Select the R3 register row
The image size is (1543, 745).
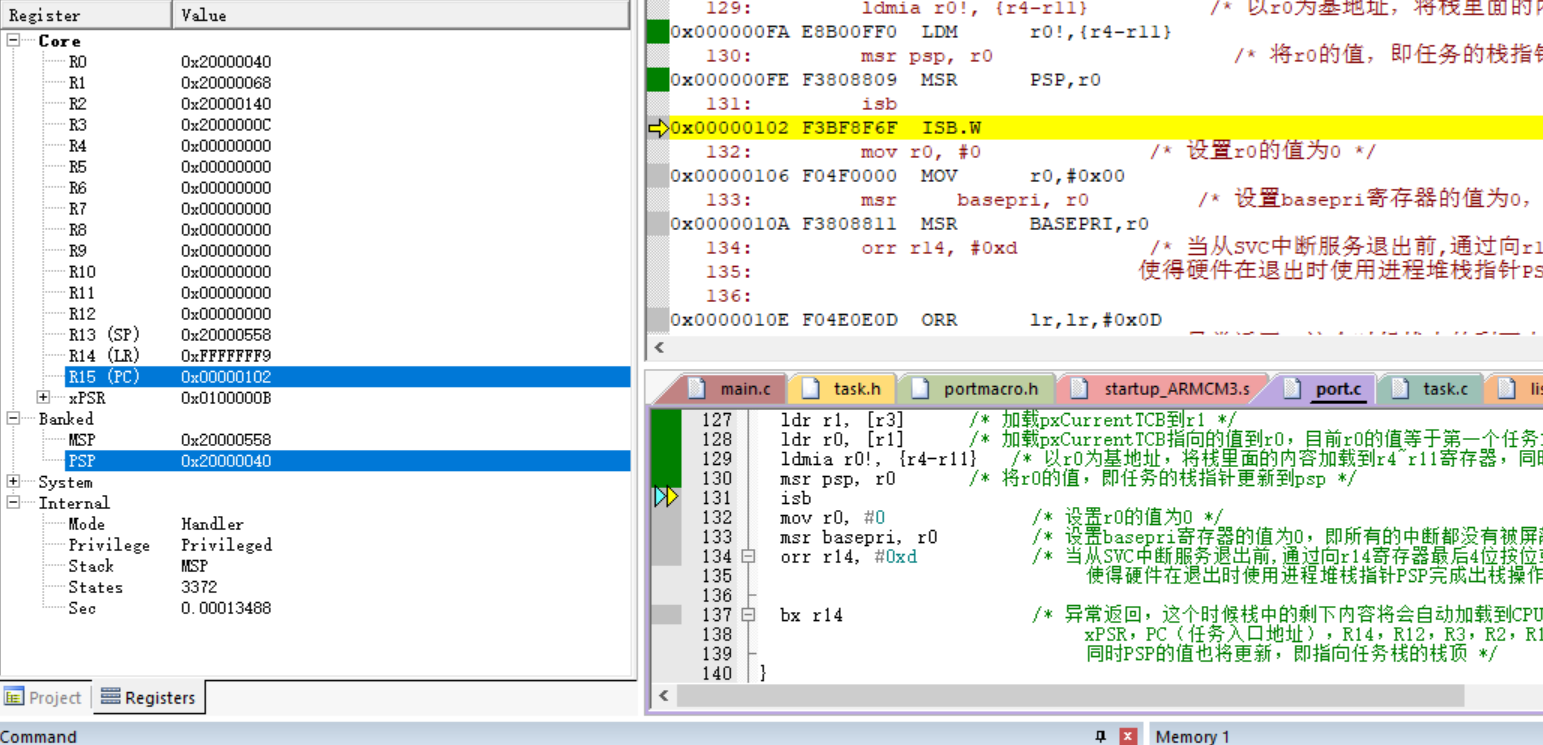pos(316,125)
